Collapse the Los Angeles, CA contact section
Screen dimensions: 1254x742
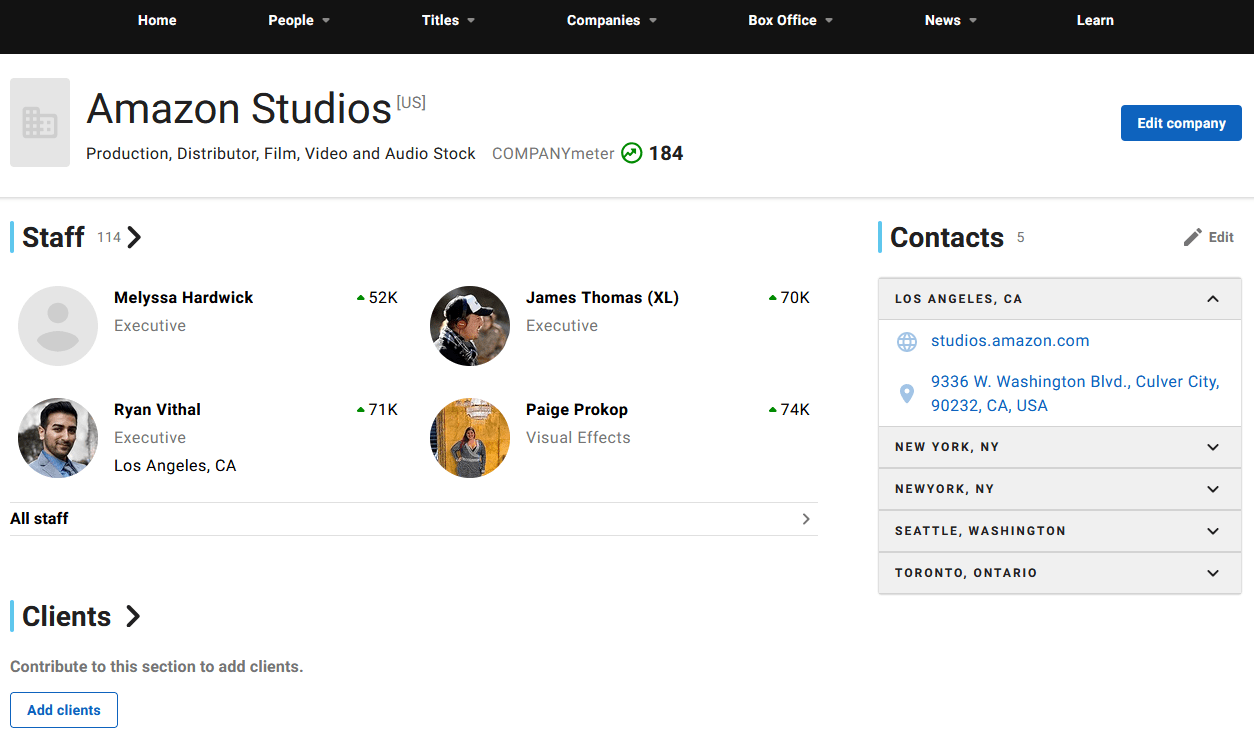1213,299
